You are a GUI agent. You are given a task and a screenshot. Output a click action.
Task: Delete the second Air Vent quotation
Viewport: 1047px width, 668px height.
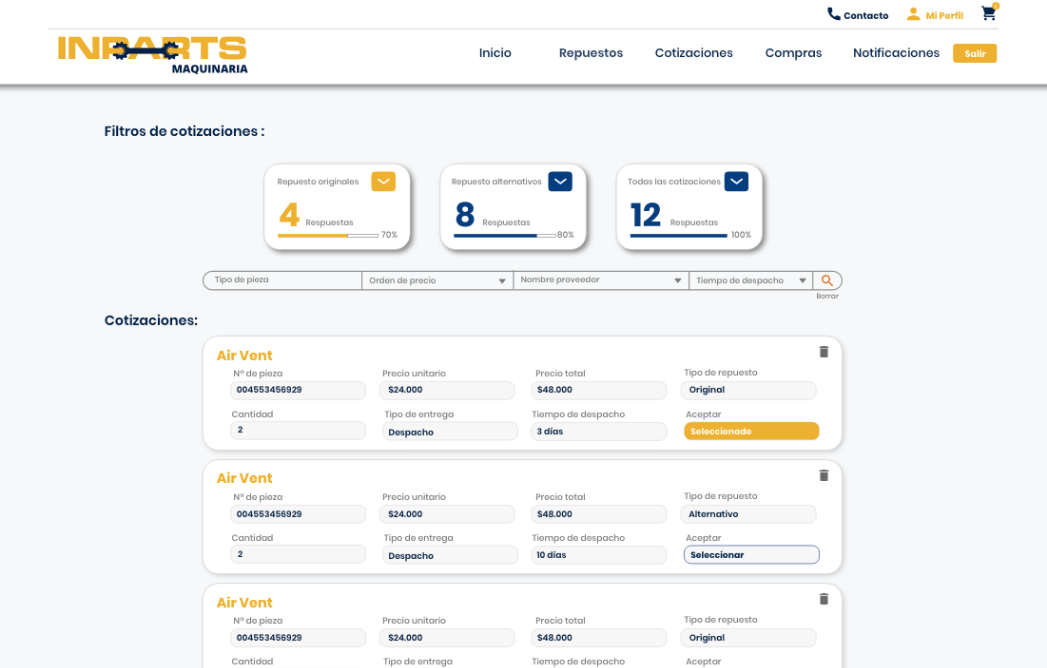click(x=823, y=475)
